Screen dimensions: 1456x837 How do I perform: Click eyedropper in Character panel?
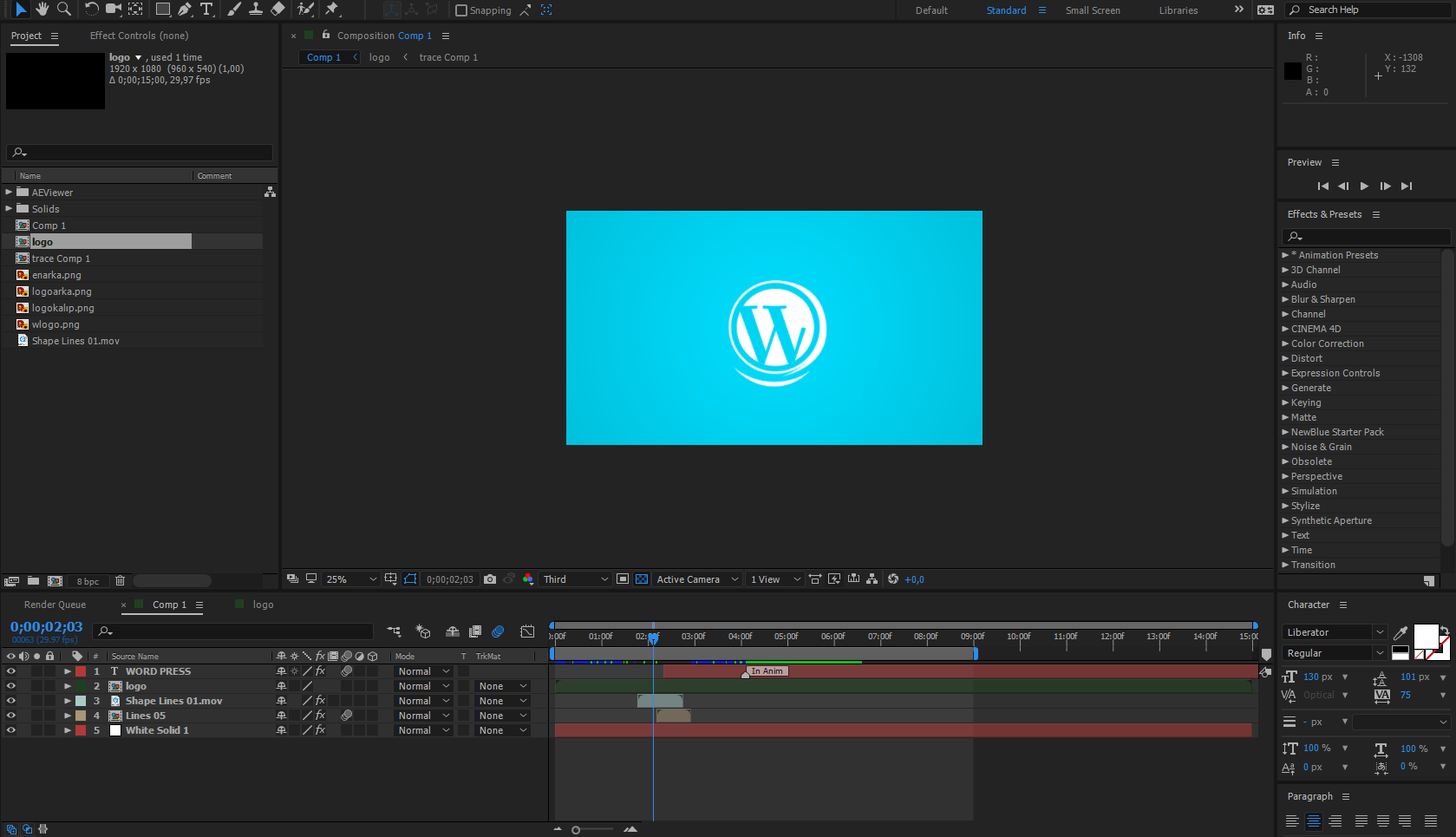[1401, 632]
